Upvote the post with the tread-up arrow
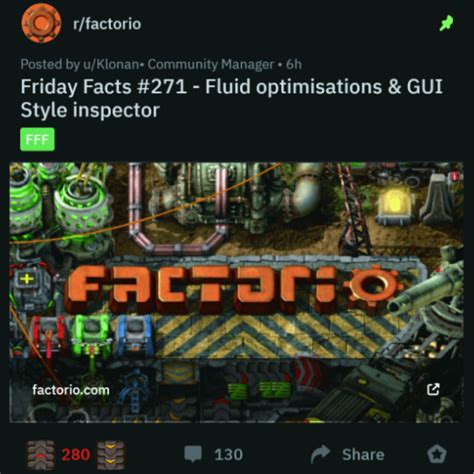474x474 pixels. (x=41, y=455)
